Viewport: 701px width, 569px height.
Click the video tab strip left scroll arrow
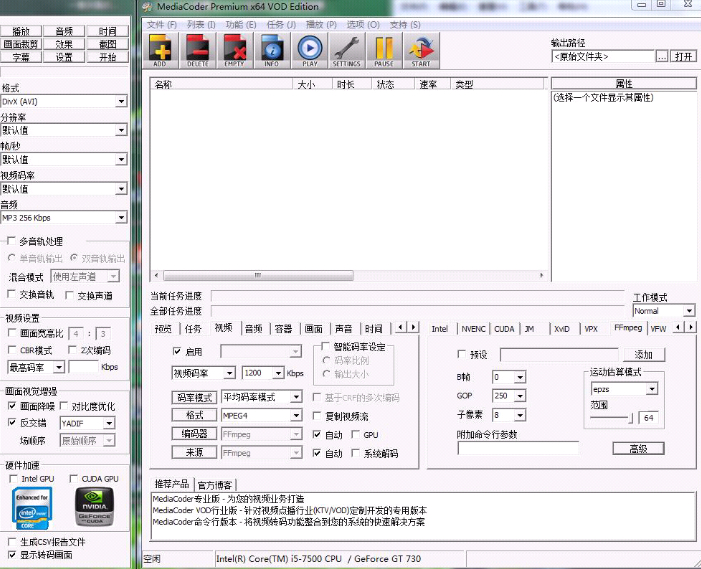coord(401,327)
